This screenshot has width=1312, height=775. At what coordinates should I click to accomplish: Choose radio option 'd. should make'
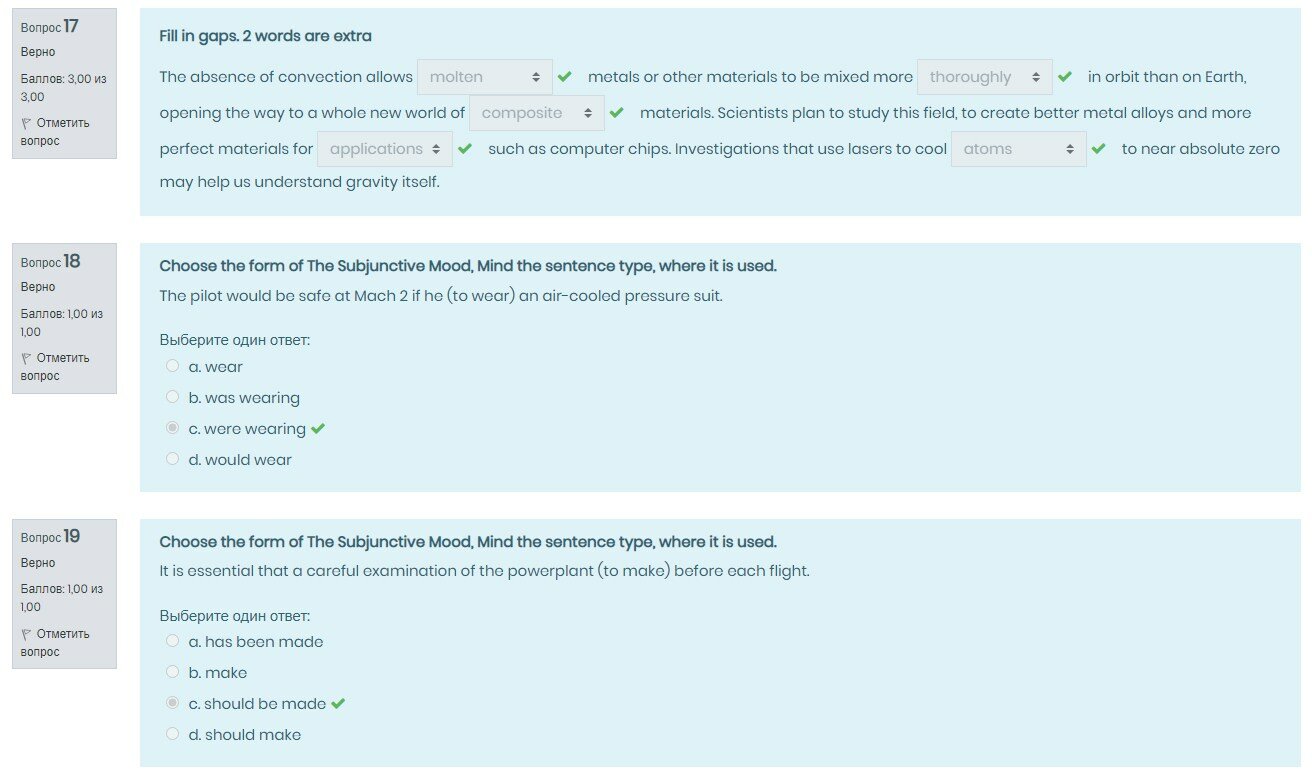point(173,735)
